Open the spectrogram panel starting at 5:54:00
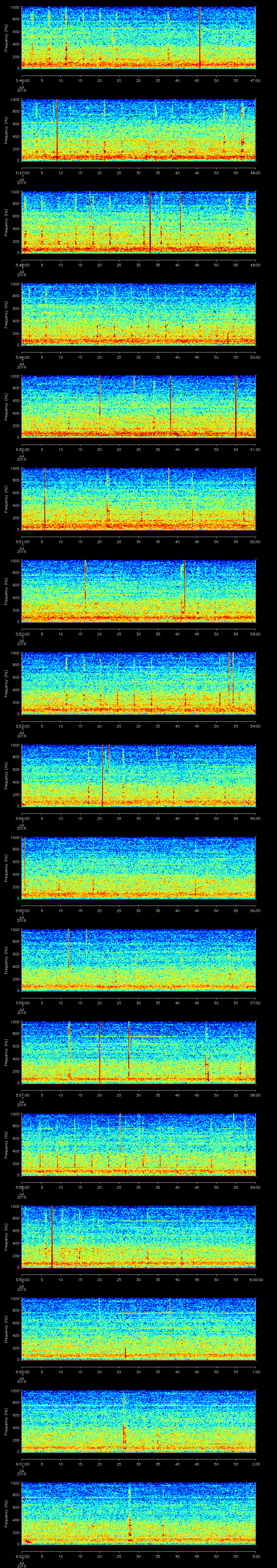This screenshot has height=1568, width=277. [138, 775]
